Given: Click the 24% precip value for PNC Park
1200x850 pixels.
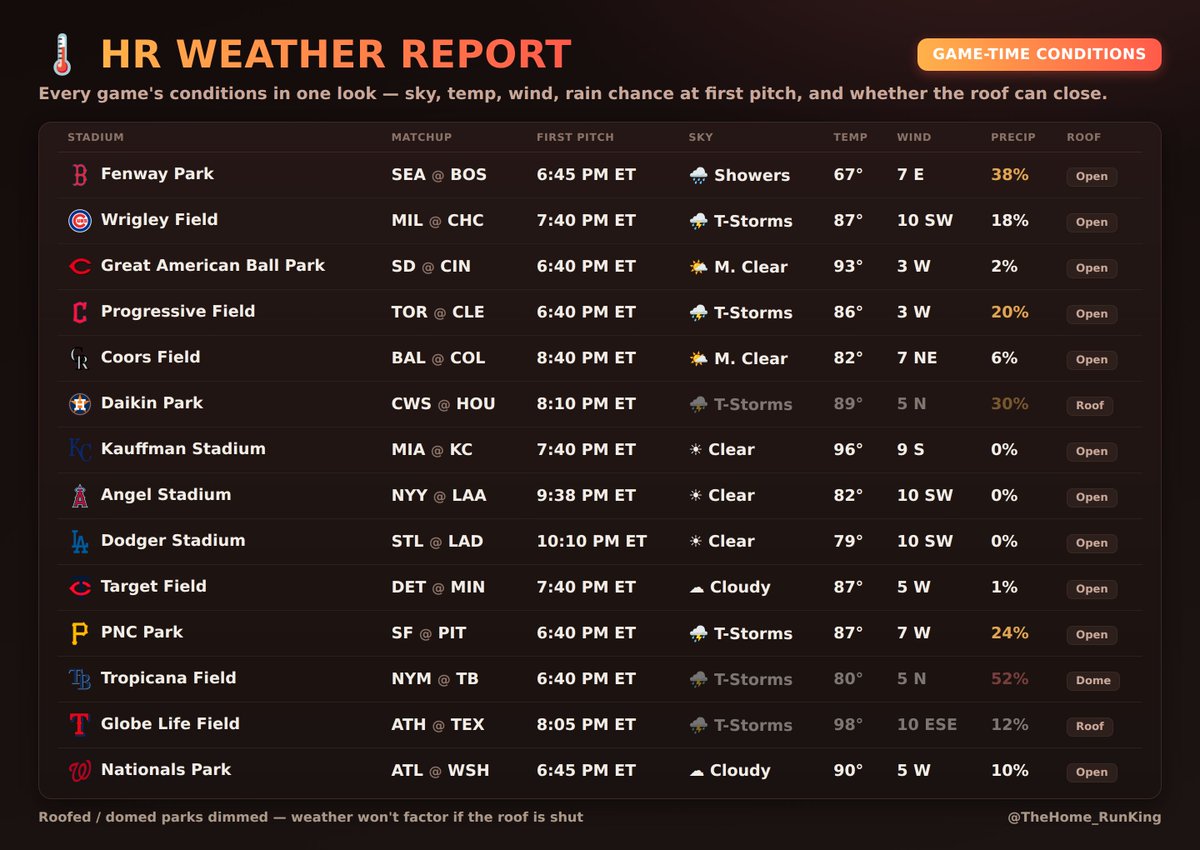Looking at the screenshot, I should [1009, 634].
